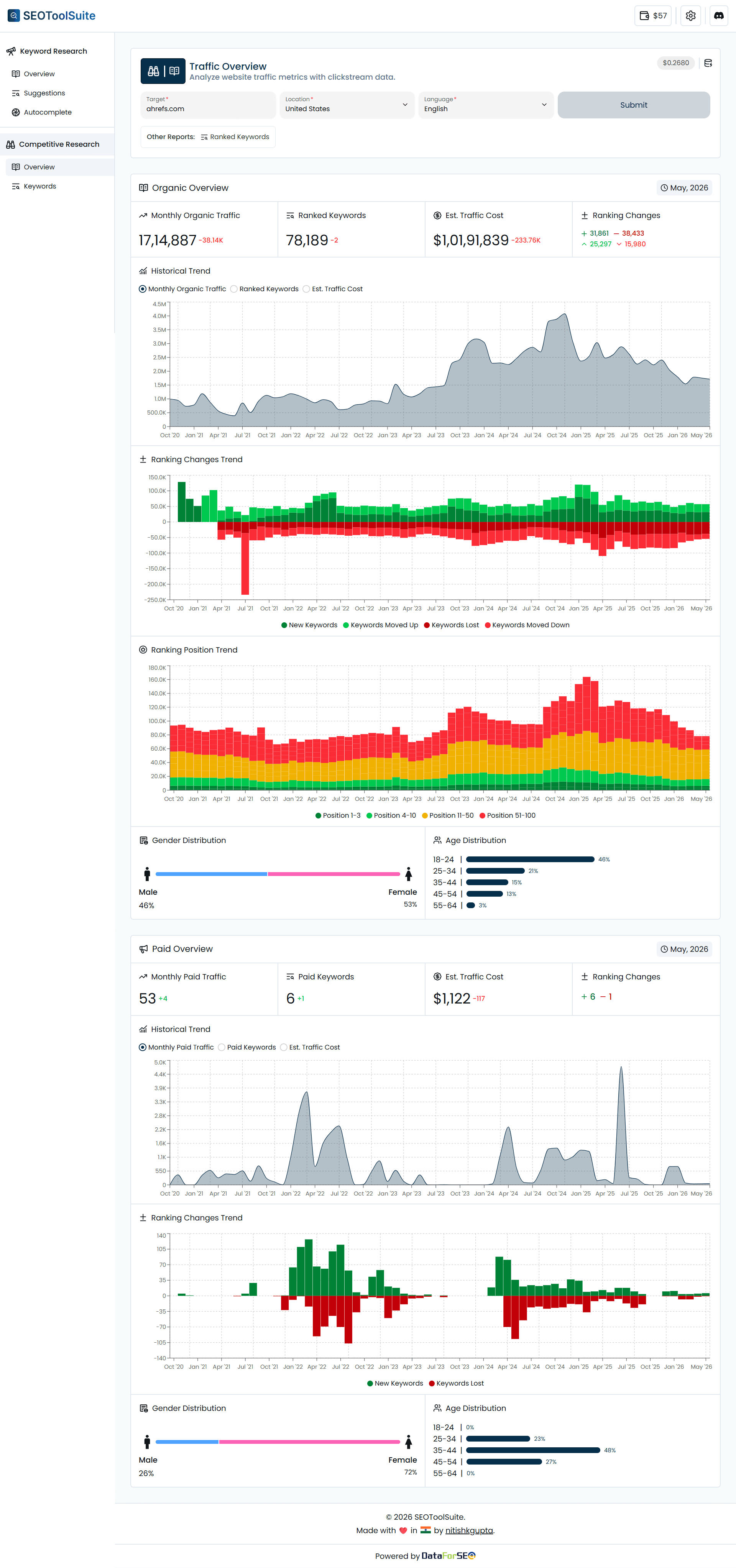Click the Ranking Position Trend target icon
Screen dimensions: 736x1568
143,650
